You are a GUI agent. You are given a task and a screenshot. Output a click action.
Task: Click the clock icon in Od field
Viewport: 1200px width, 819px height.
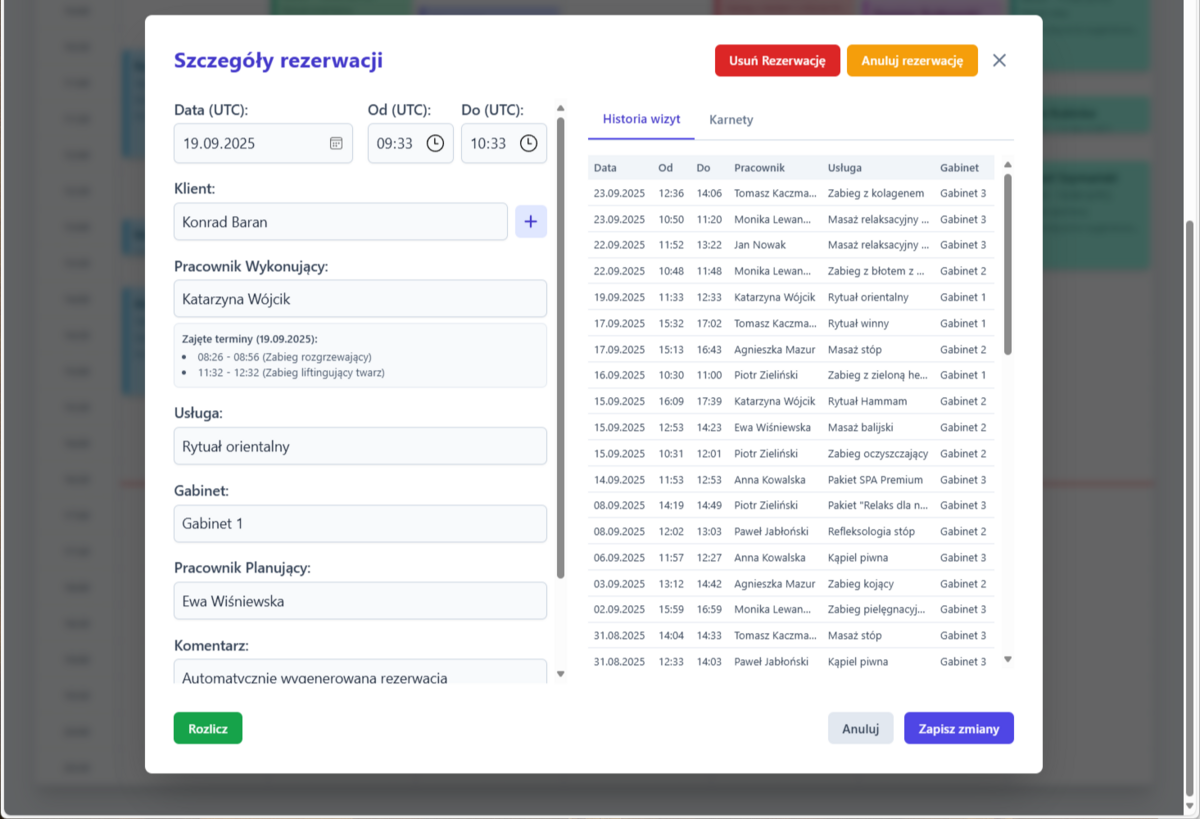[435, 143]
